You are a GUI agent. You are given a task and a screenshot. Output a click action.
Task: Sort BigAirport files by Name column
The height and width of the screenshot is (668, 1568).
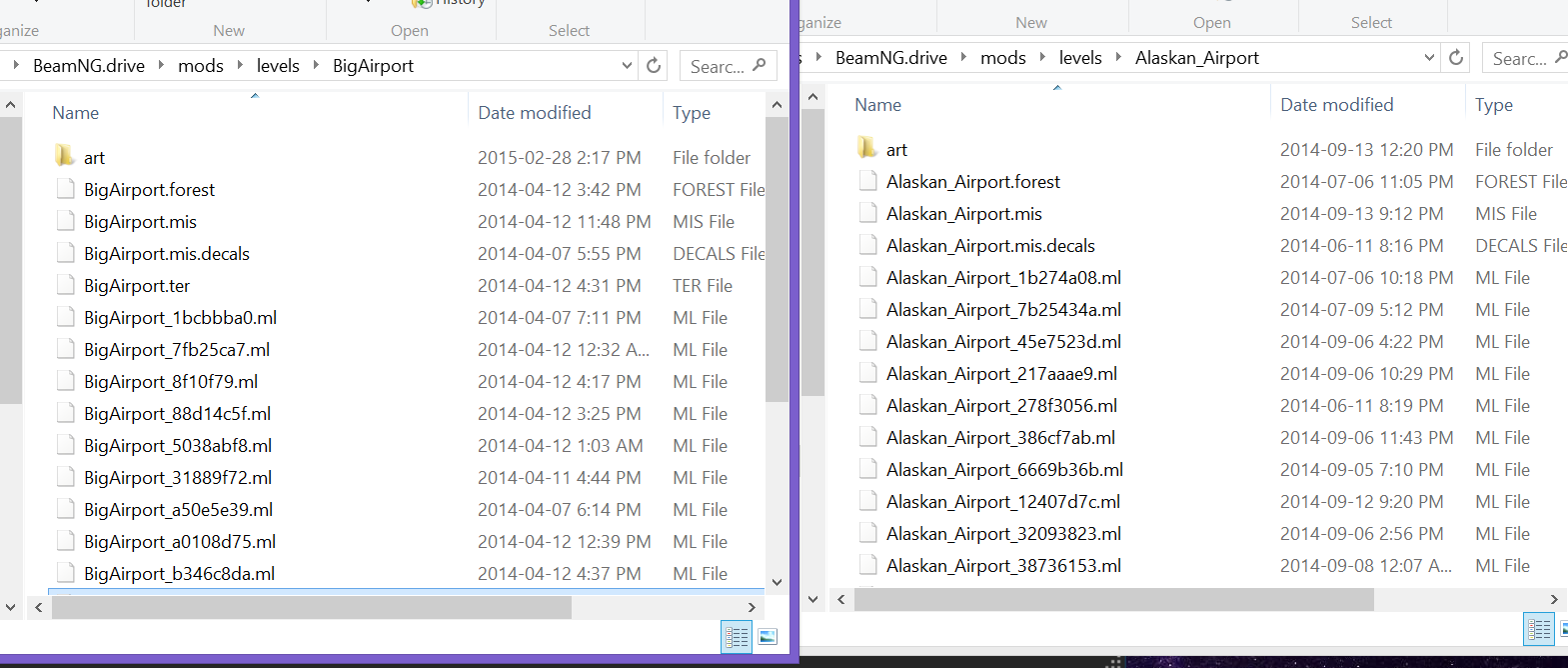coord(76,113)
